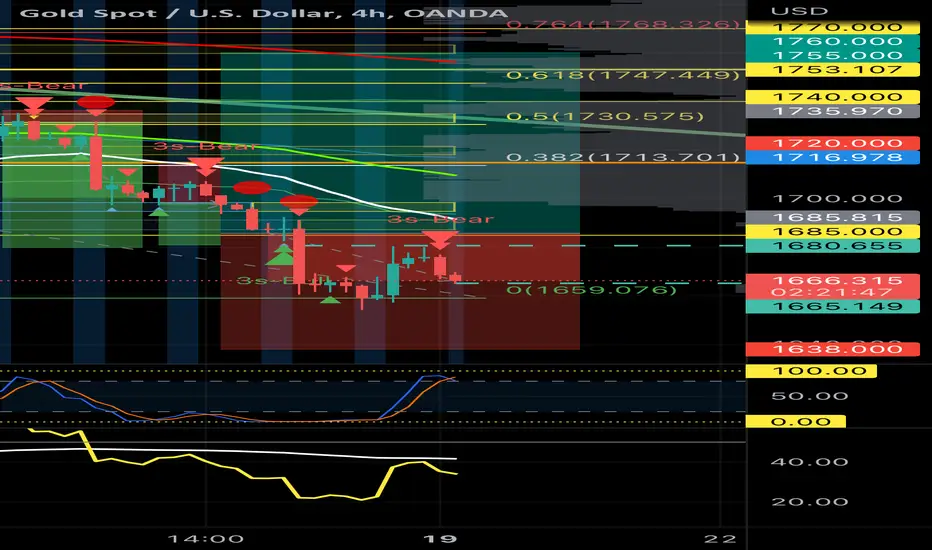Select the 0(1659.076) Fibonacci level label
Screen dimensions: 932x550
(x=591, y=290)
